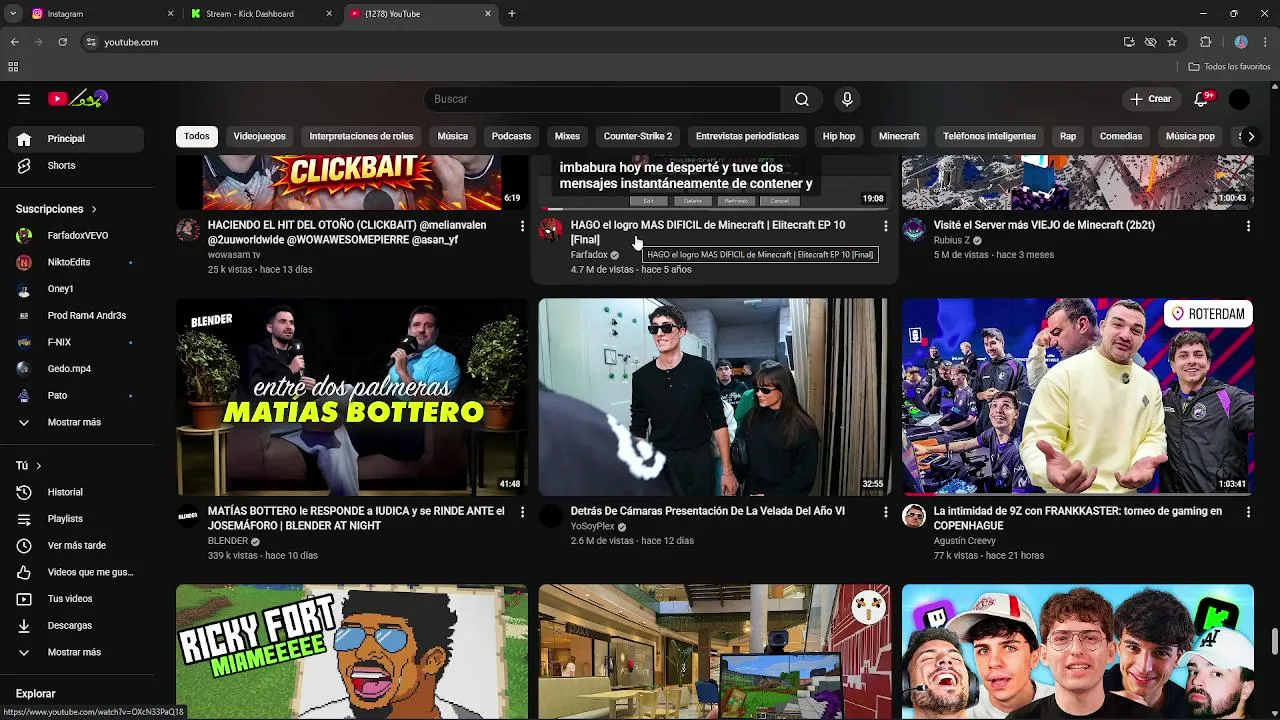The width and height of the screenshot is (1280, 720).
Task: Select the Todos filter chip
Action: tap(197, 136)
